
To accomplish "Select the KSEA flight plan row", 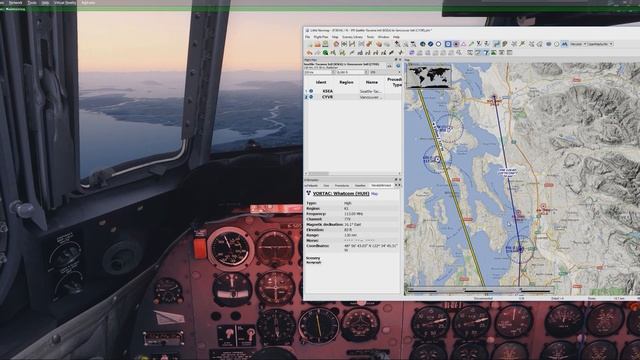I will point(353,91).
